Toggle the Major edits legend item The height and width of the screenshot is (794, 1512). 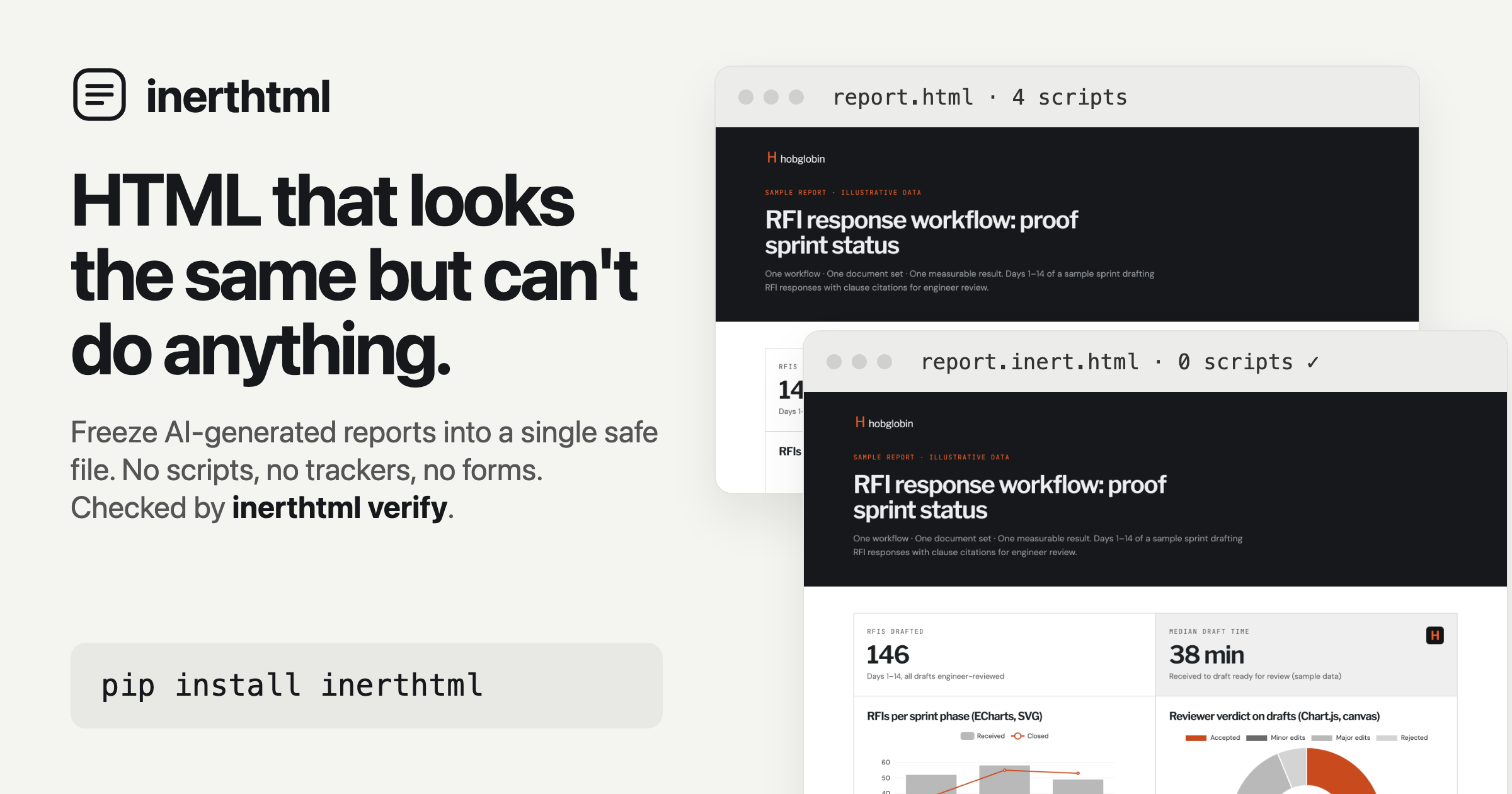[1341, 738]
